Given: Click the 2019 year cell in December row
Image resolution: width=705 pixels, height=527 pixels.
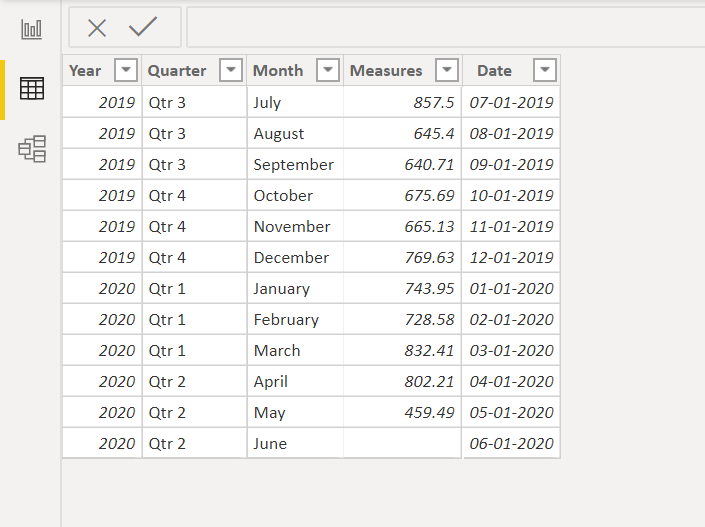Looking at the screenshot, I should tap(102, 258).
